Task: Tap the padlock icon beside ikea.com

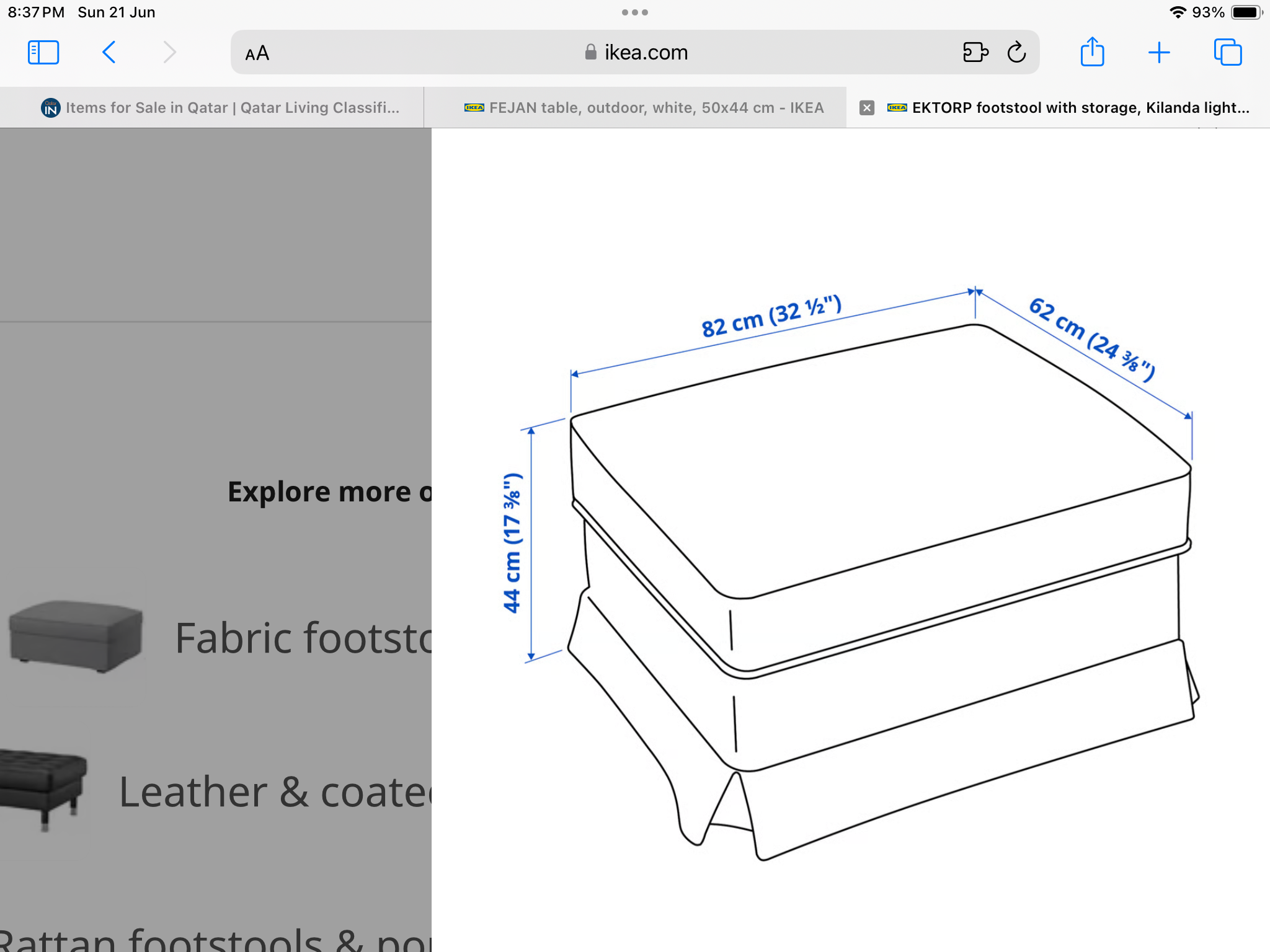Action: pyautogui.click(x=590, y=52)
